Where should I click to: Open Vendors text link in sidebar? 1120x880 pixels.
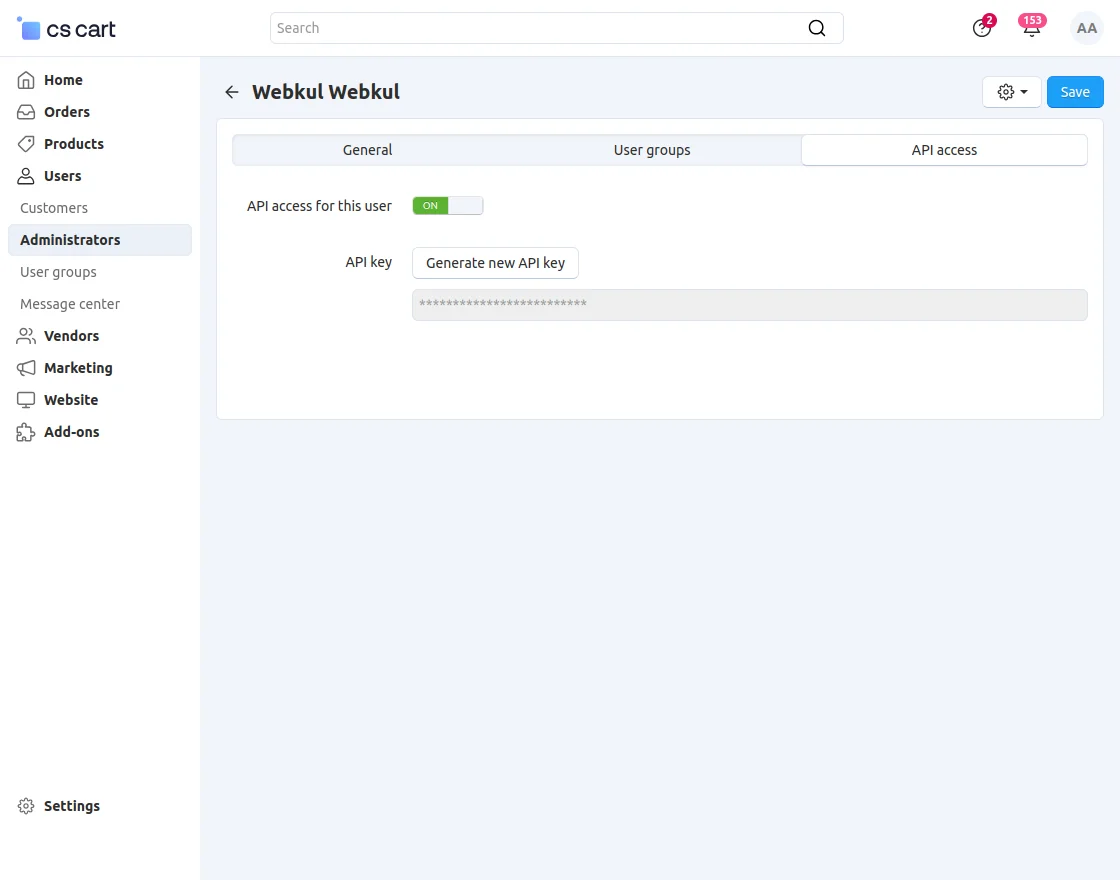tap(71, 336)
